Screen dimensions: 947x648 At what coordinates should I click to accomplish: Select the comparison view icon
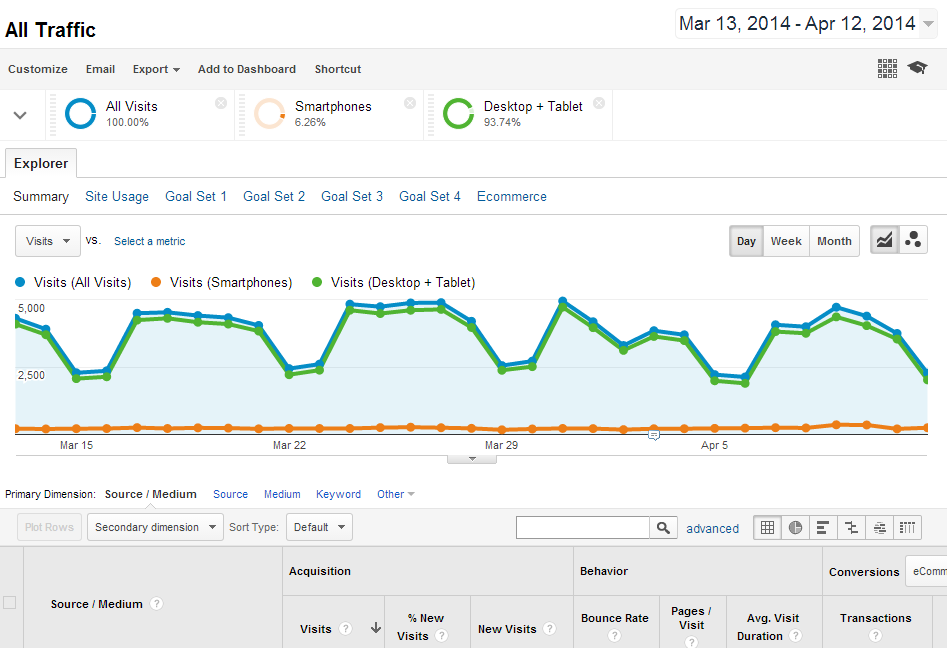coord(851,528)
